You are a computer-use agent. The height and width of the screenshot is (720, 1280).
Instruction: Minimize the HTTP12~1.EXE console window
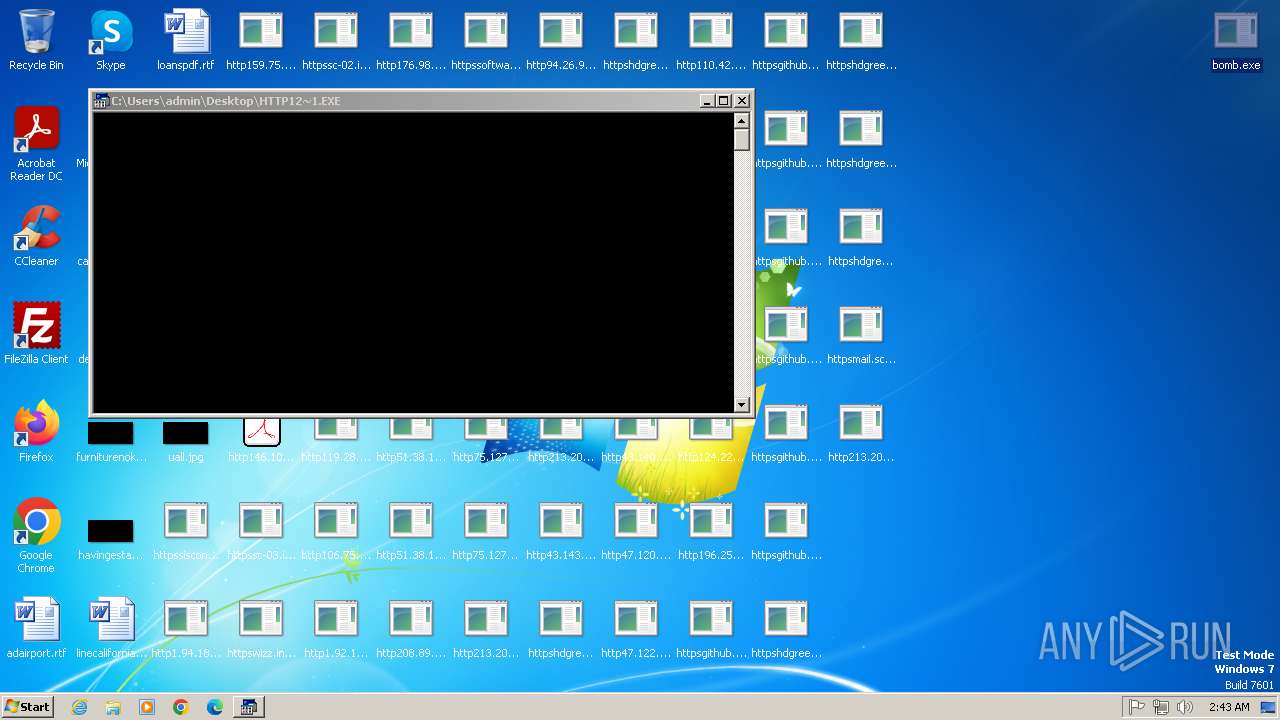pos(707,101)
